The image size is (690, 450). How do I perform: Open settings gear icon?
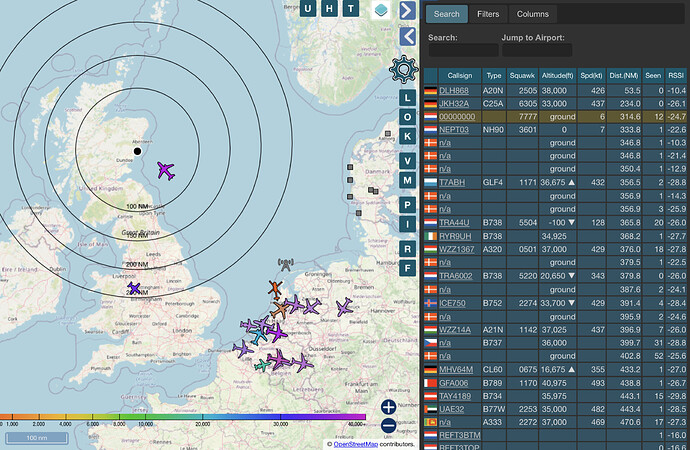[x=403, y=69]
